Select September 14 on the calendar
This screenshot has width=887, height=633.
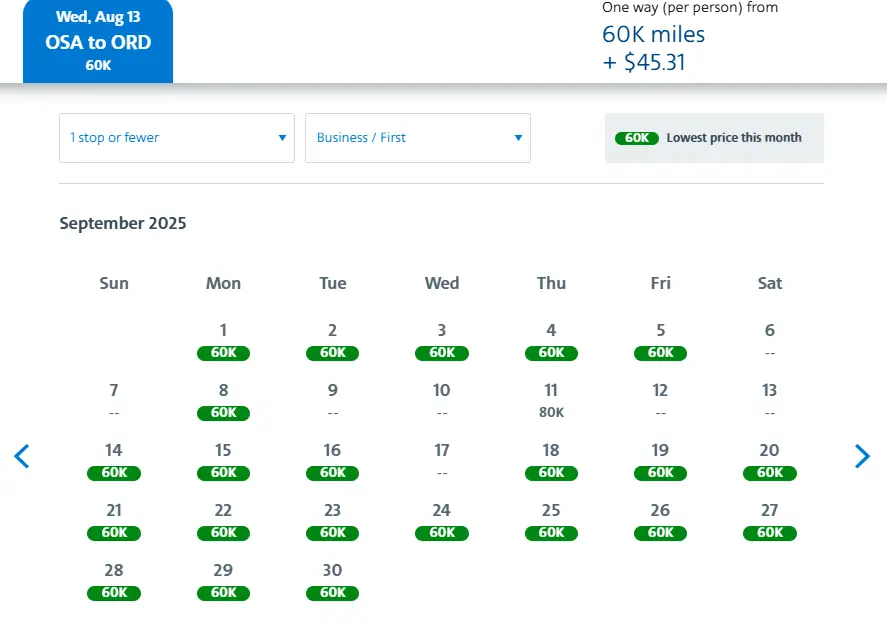point(114,461)
